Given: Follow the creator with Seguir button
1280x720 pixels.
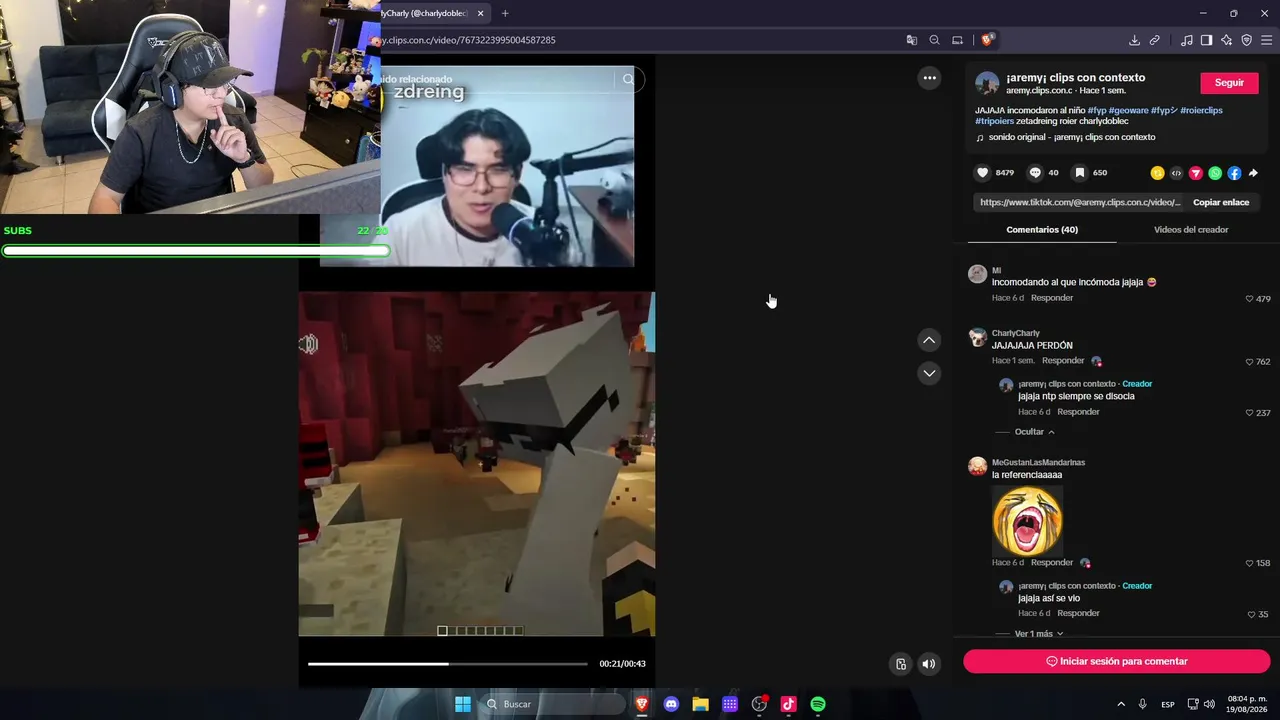Looking at the screenshot, I should [x=1229, y=83].
